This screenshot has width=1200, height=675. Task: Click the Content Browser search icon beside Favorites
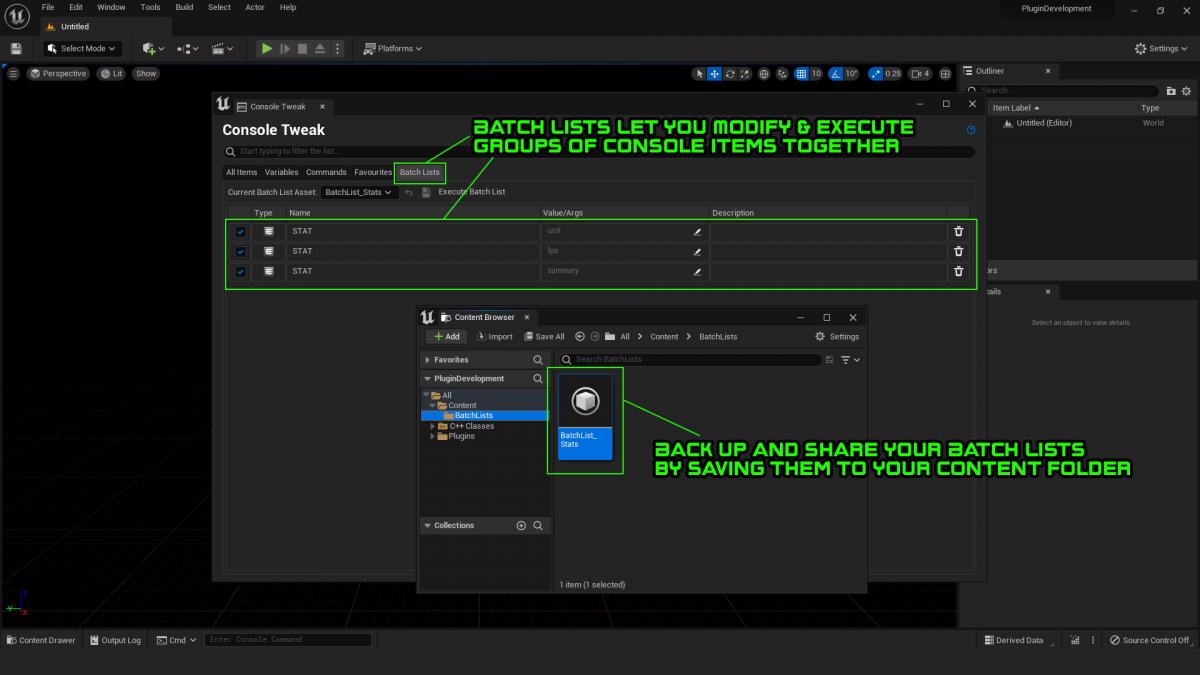coord(538,360)
